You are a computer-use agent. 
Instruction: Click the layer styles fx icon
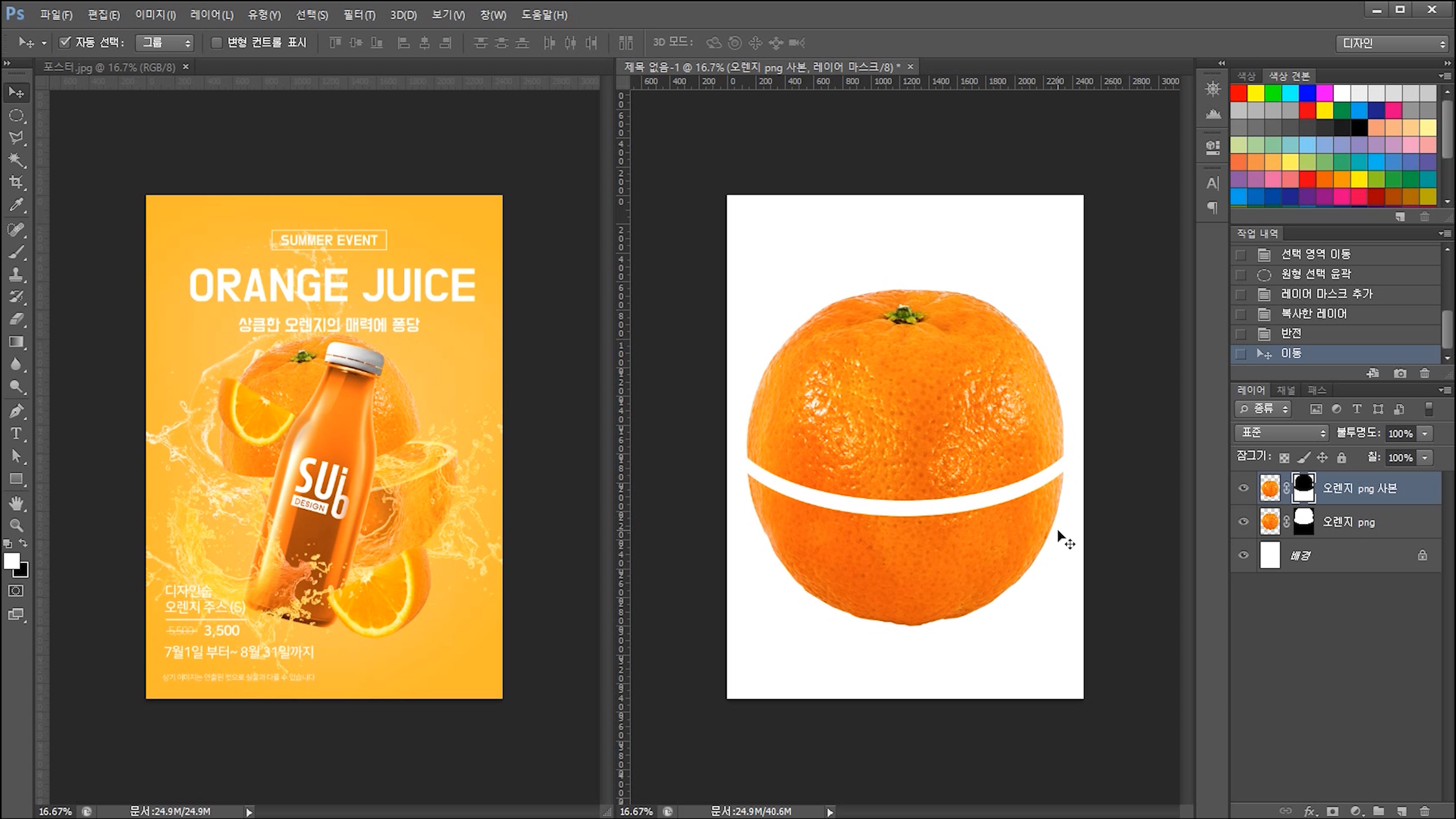1309,811
